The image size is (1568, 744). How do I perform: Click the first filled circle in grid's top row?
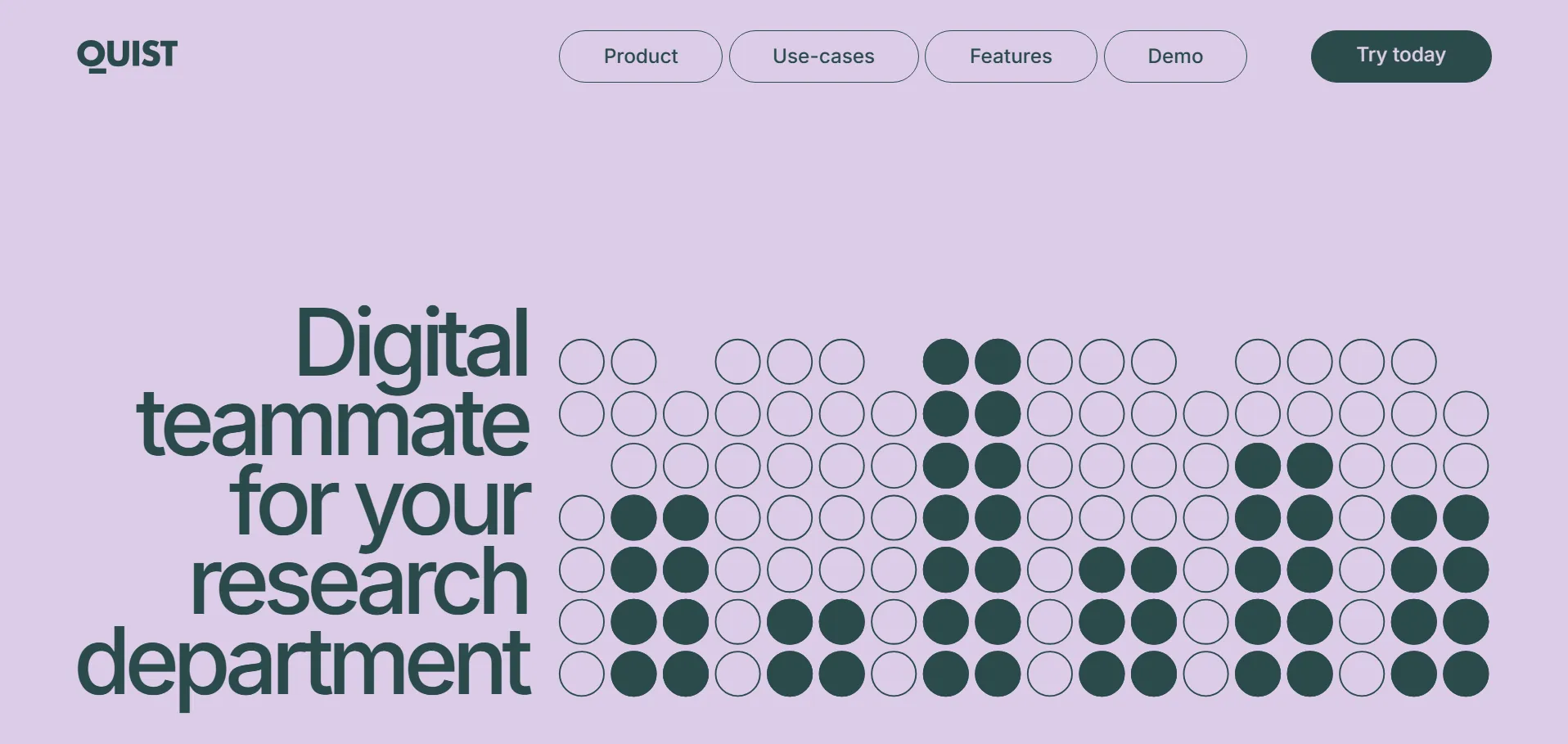tap(946, 362)
